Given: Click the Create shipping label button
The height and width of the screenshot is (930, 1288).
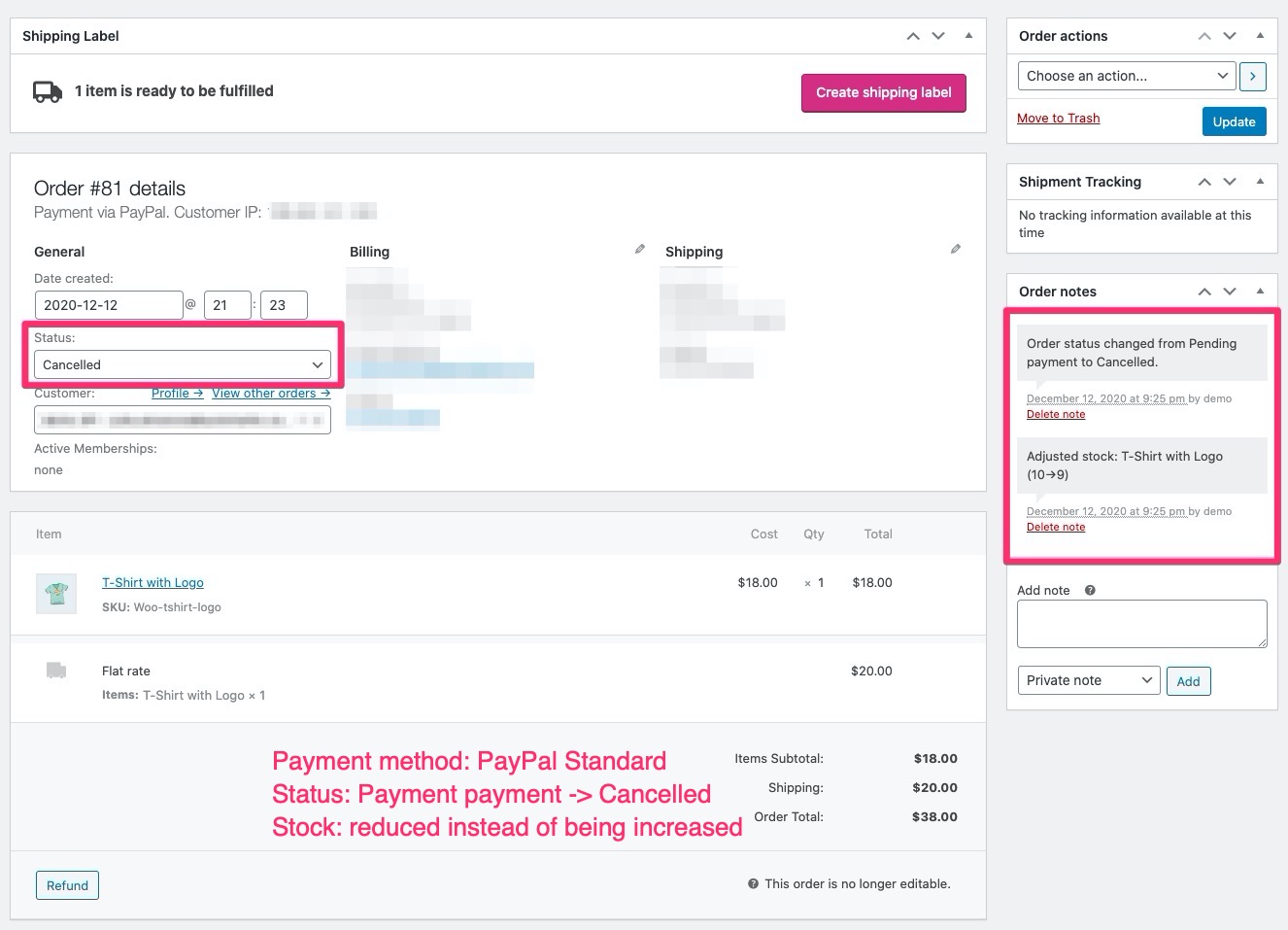Looking at the screenshot, I should (x=883, y=93).
